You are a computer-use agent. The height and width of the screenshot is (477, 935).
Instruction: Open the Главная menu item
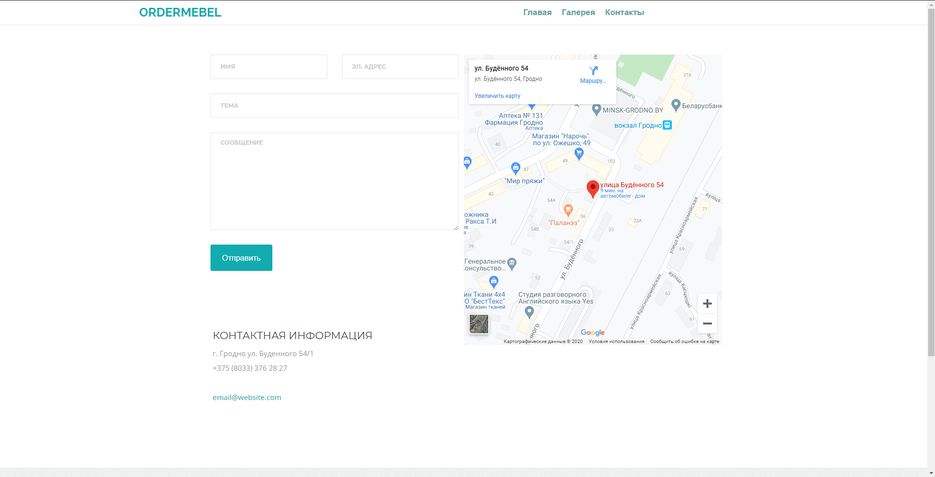click(x=537, y=13)
